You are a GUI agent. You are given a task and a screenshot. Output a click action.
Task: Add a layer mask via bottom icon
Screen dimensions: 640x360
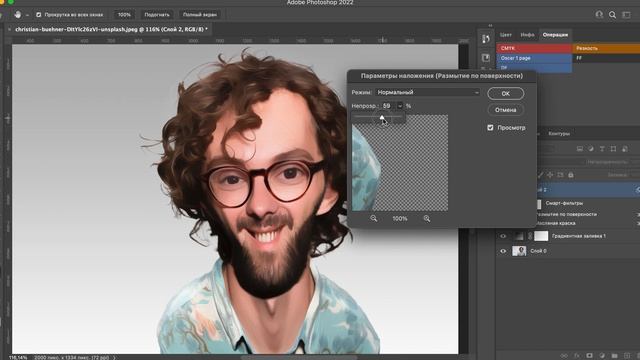589,356
